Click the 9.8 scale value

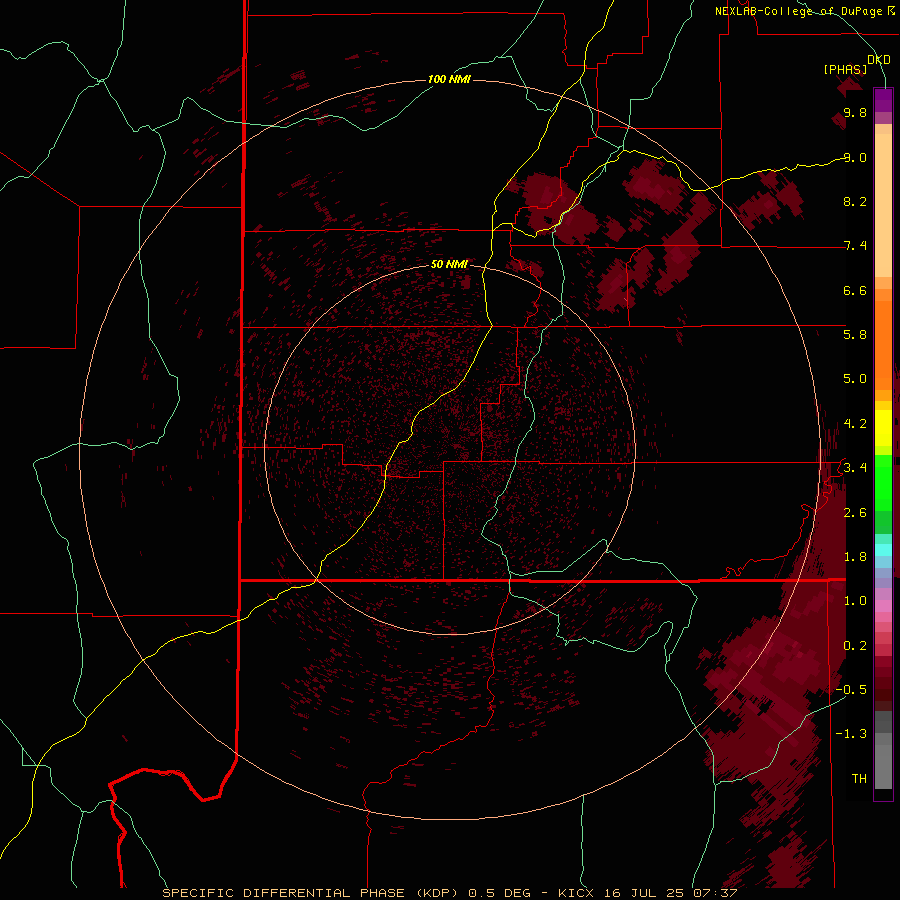click(x=855, y=112)
